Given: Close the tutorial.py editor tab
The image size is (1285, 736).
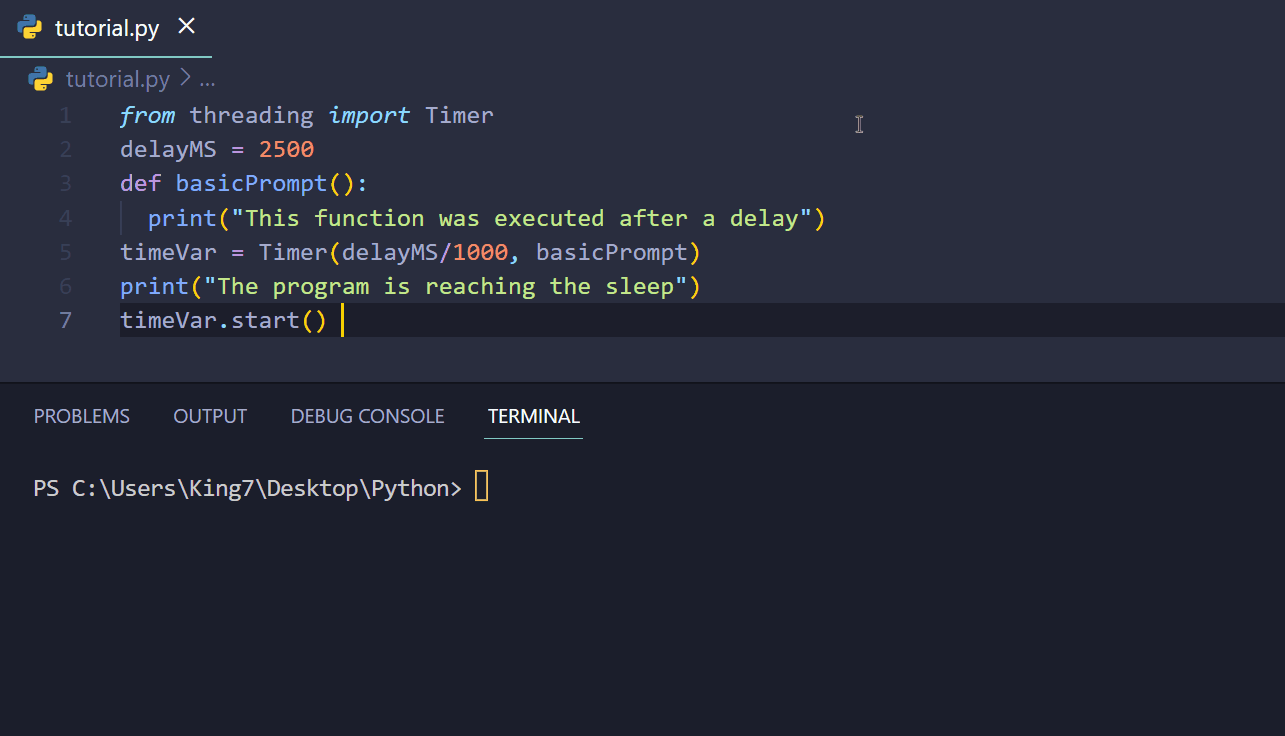Looking at the screenshot, I should tap(186, 26).
